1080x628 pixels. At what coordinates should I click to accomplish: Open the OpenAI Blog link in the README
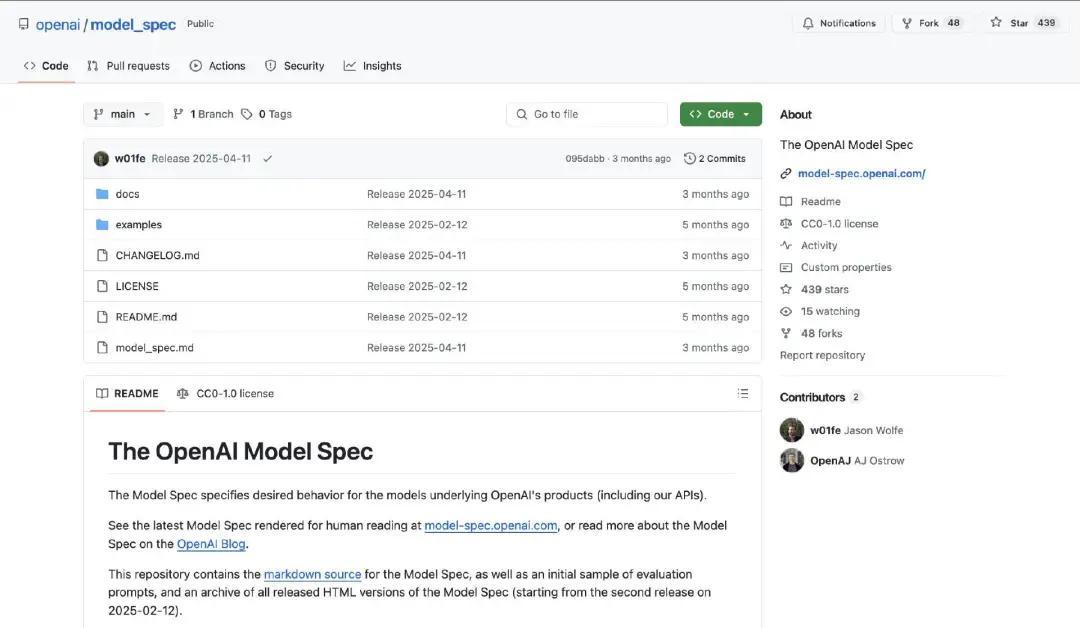pos(210,543)
